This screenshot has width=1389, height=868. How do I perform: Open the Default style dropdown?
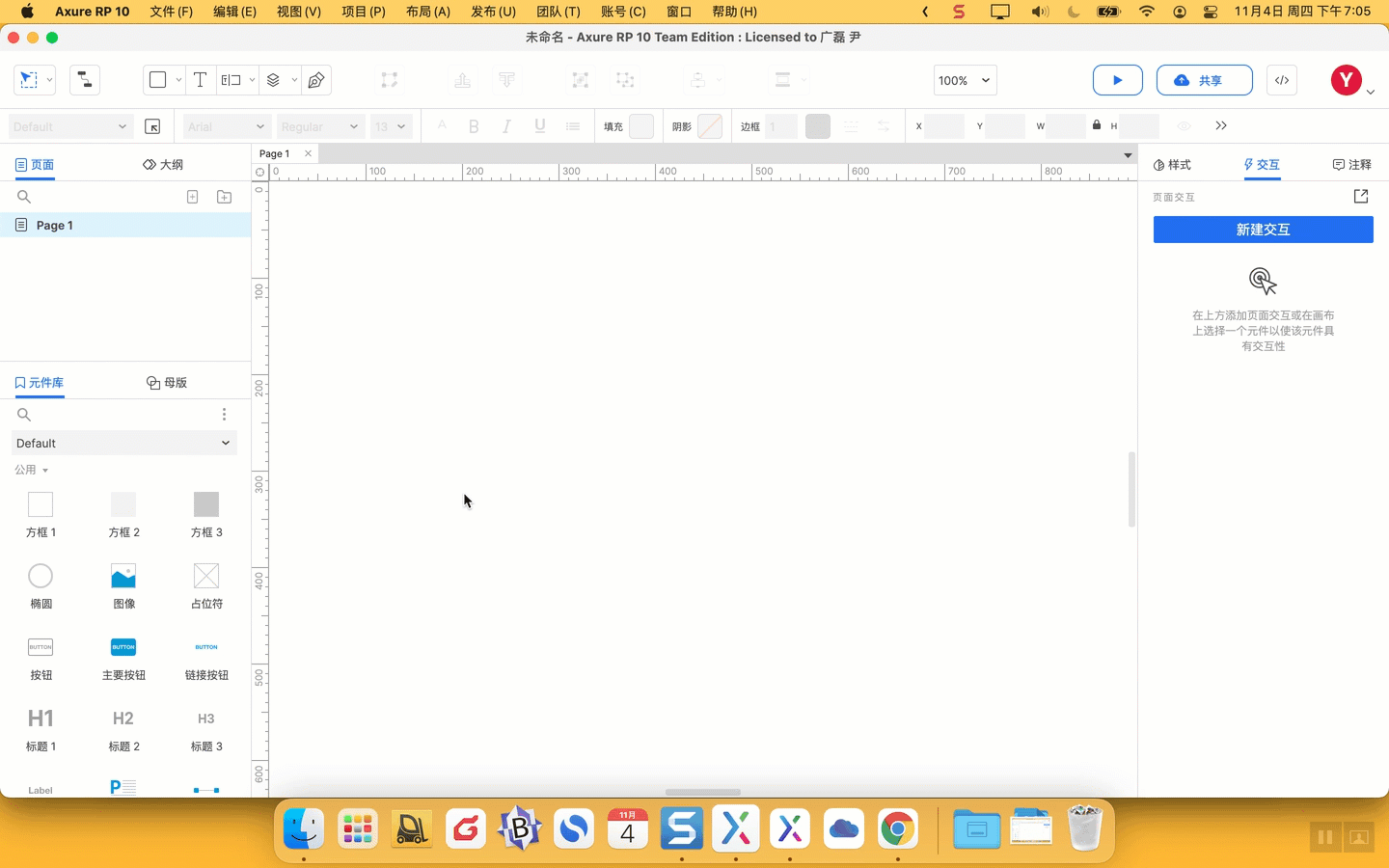pos(69,126)
